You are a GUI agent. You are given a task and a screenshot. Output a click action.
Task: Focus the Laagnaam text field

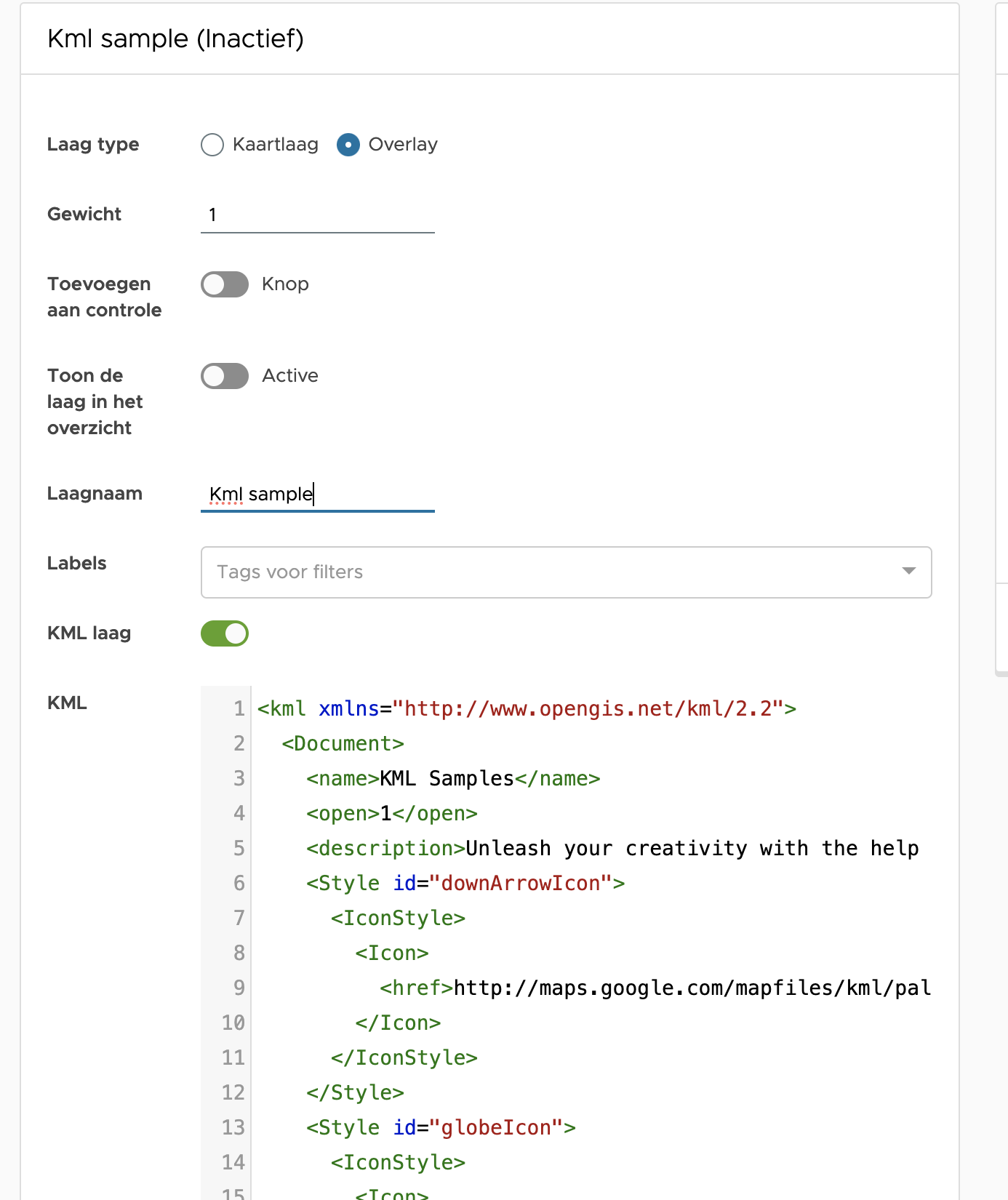(317, 495)
